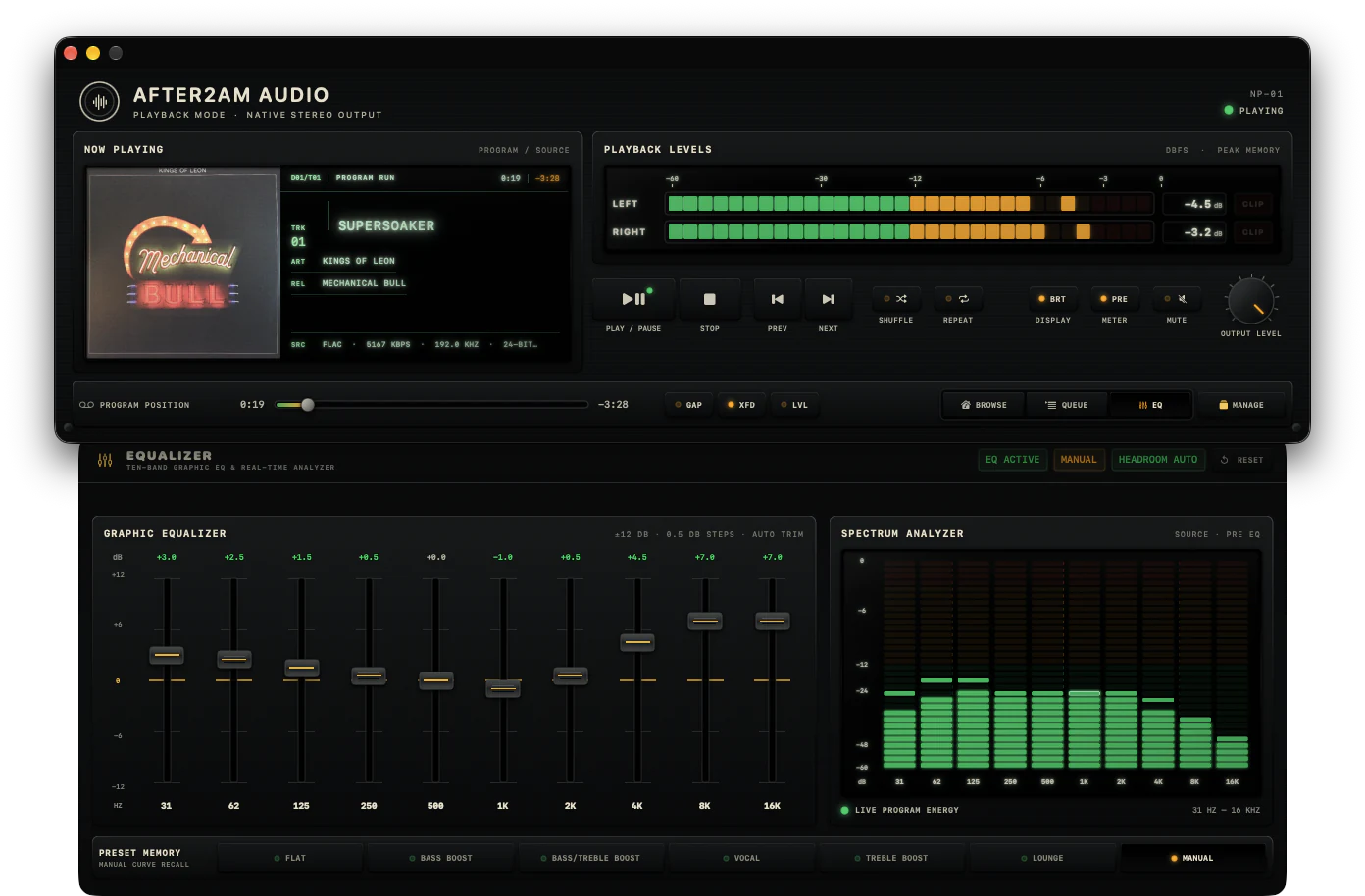Select the Lounge preset
The height and width of the screenshot is (896, 1365).
coord(1042,858)
